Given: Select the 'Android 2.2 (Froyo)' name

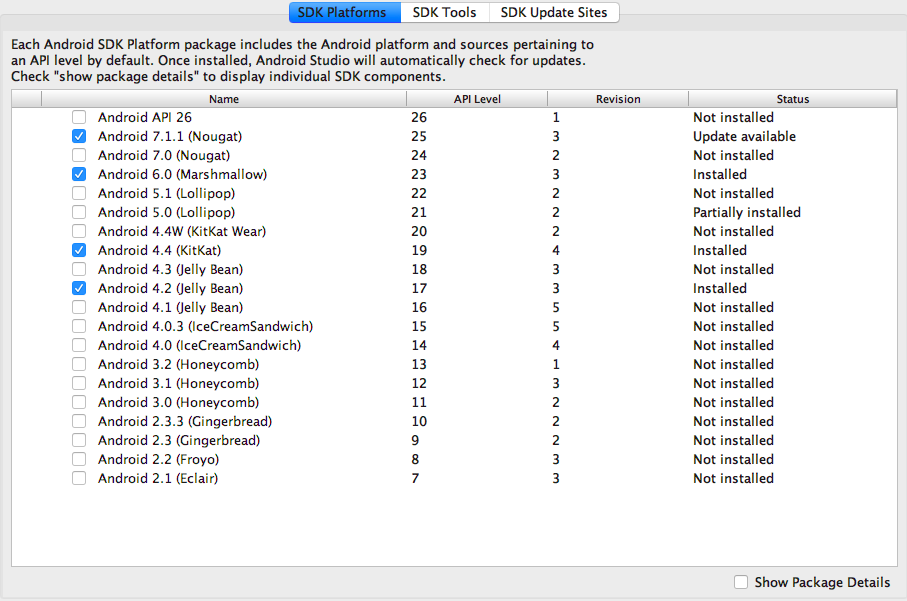Looking at the screenshot, I should (158, 459).
